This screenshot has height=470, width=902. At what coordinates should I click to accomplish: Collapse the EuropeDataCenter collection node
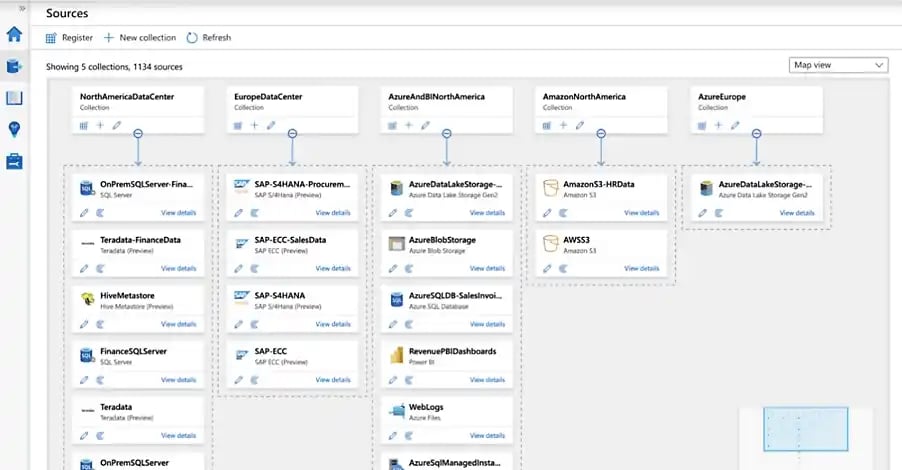[x=292, y=133]
